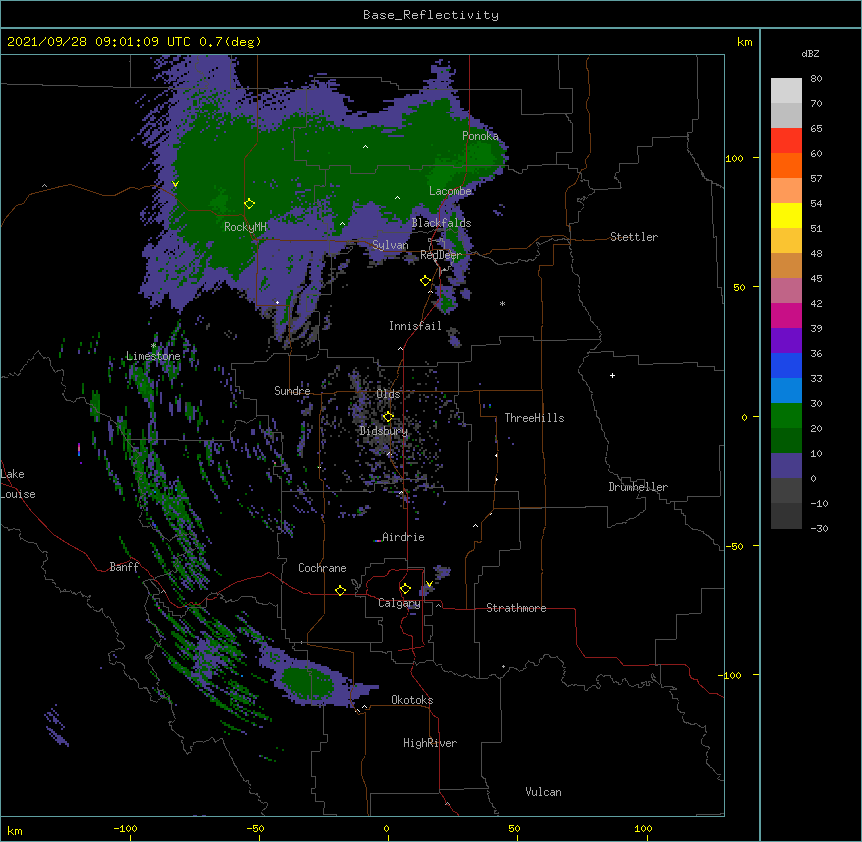862x842 pixels.
Task: Select the 65 dBZ red color swatch
Action: (786, 141)
